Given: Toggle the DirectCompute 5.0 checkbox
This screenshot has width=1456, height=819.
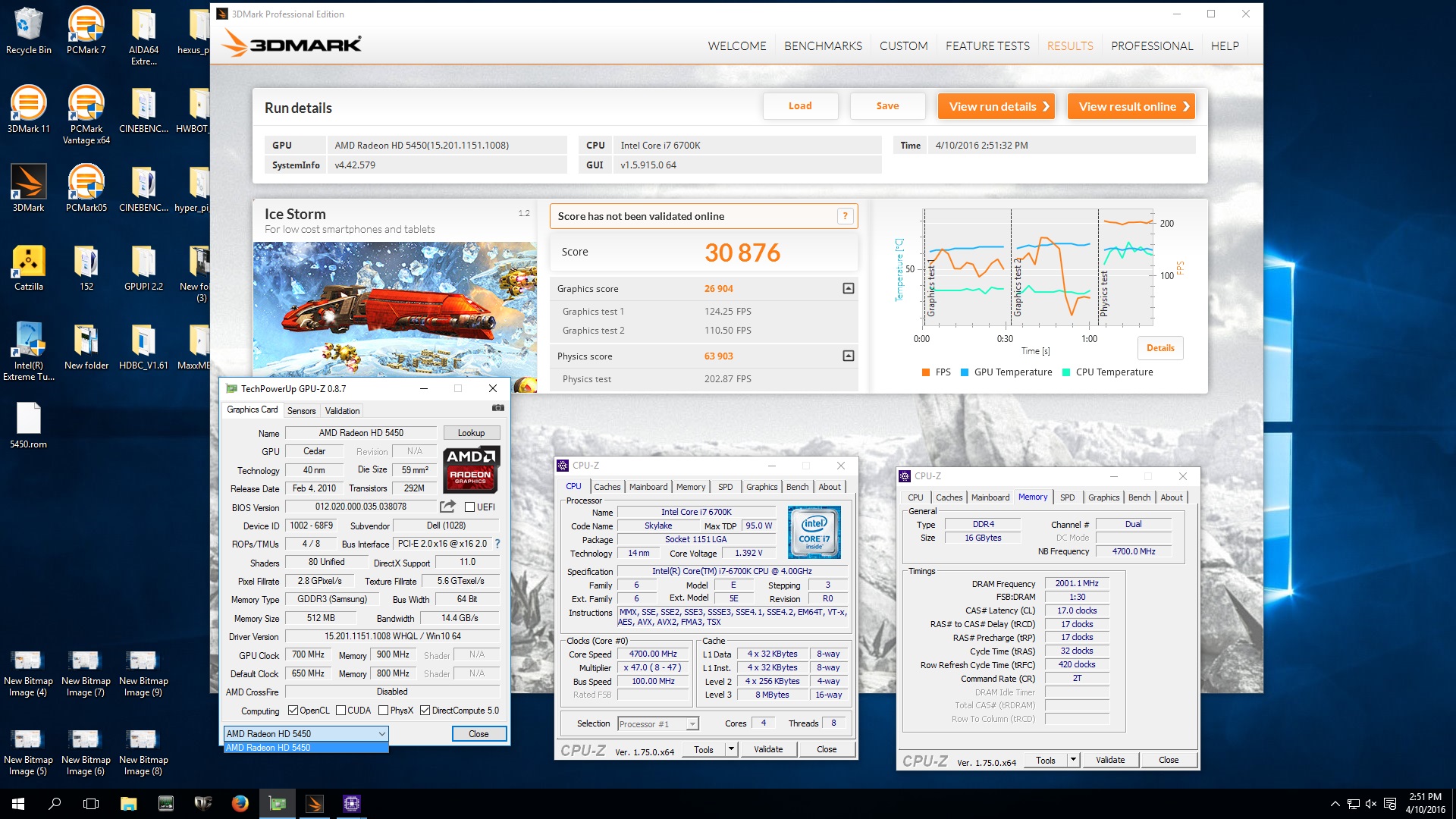Looking at the screenshot, I should point(425,711).
